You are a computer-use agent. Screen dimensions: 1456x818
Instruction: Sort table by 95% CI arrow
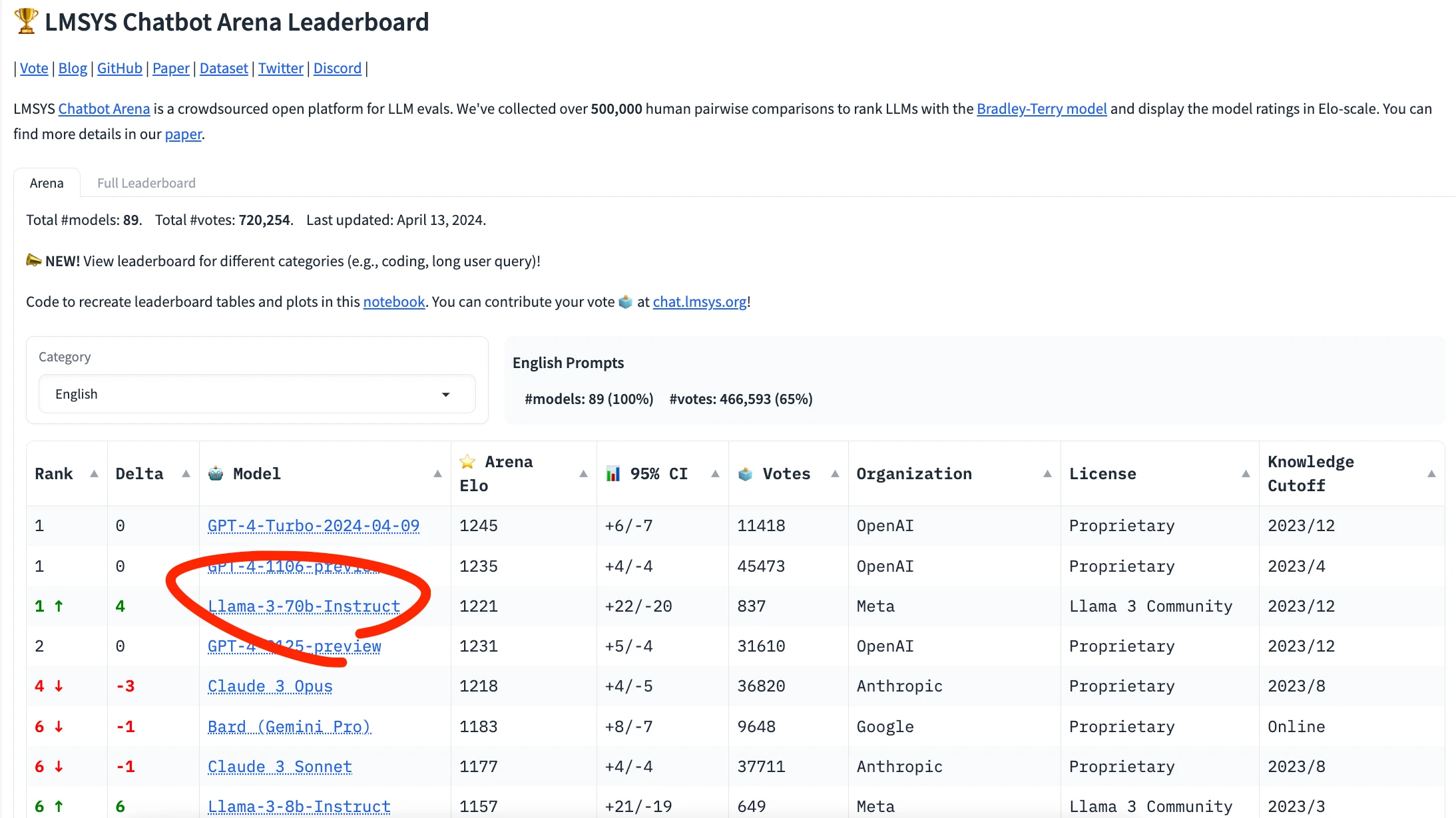715,474
